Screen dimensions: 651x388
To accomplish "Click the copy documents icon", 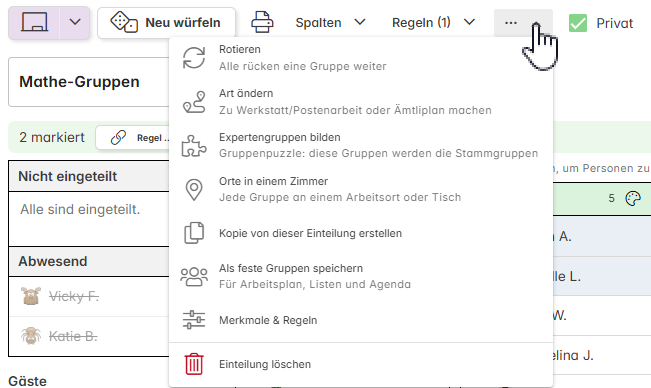I will coord(194,233).
